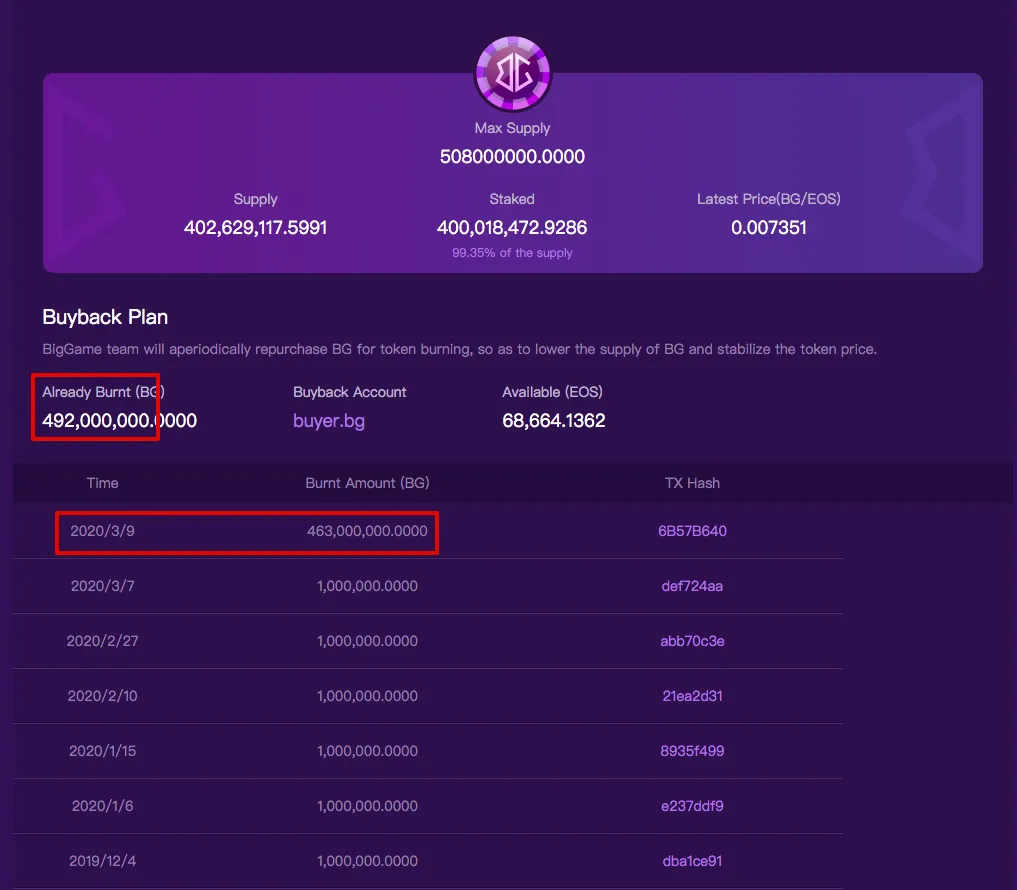Viewport: 1017px width, 890px height.
Task: Click the 2020/1/6 date cell
Action: [x=102, y=806]
